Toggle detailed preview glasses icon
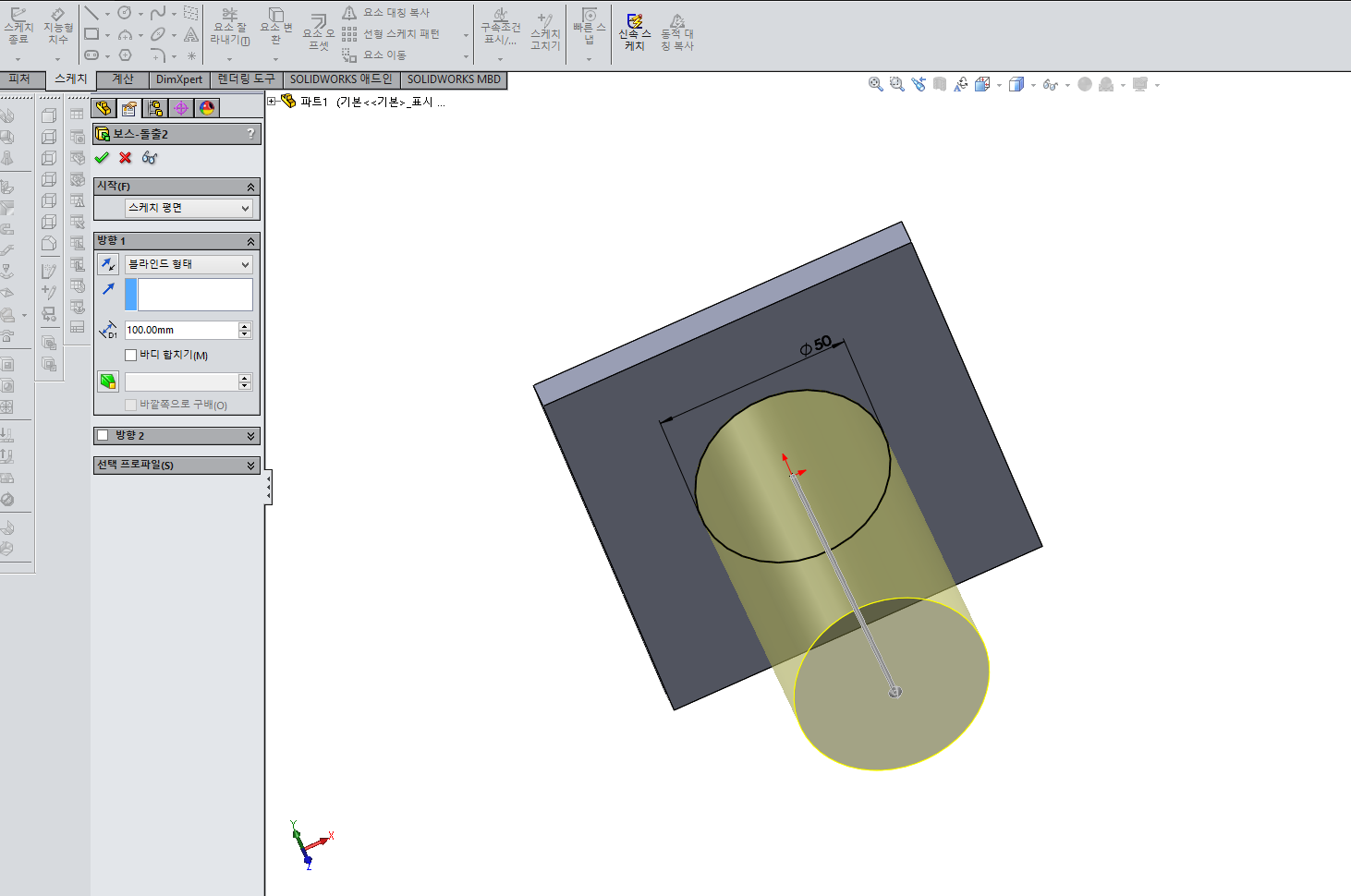The height and width of the screenshot is (896, 1351). (x=150, y=158)
